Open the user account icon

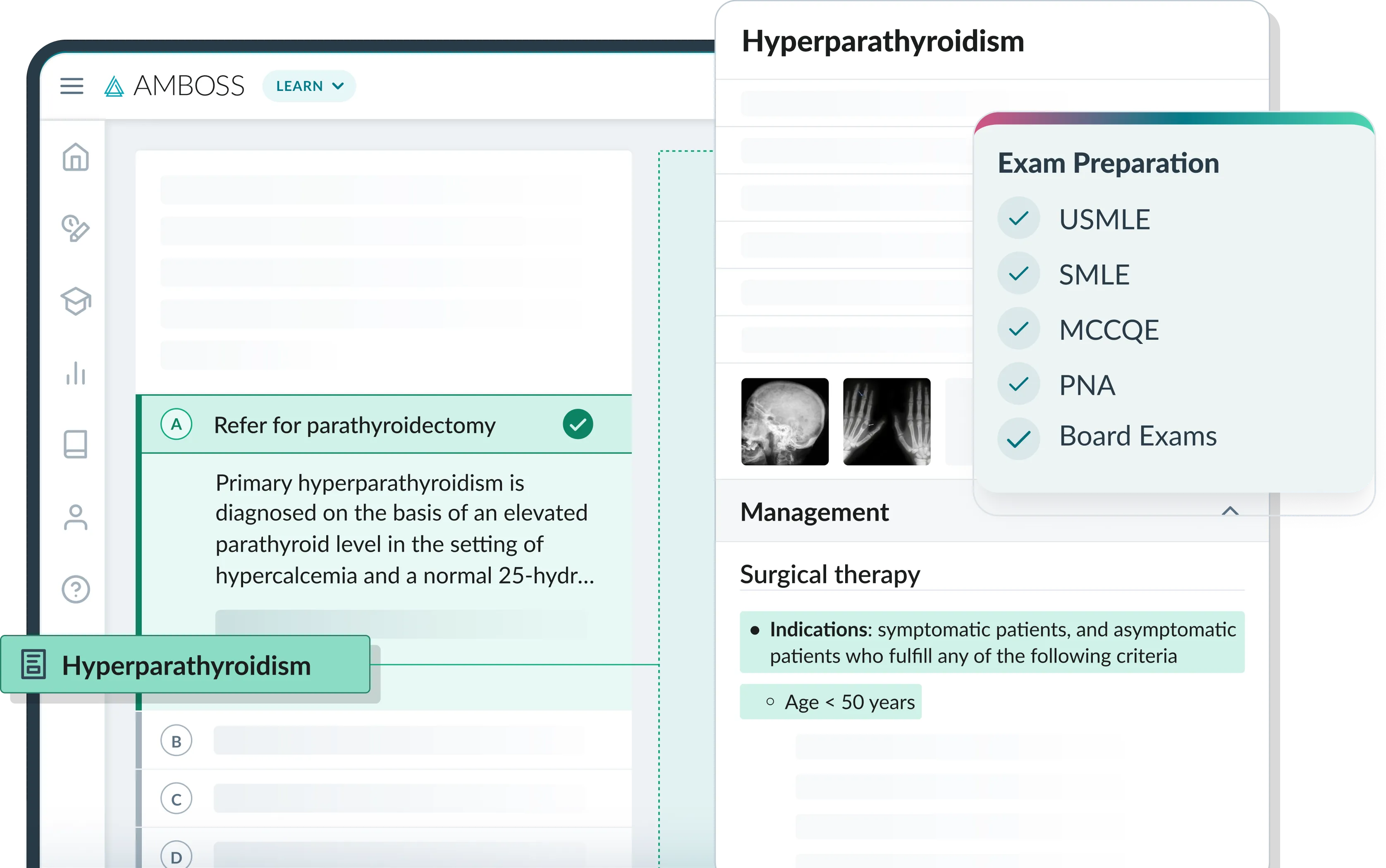tap(76, 517)
